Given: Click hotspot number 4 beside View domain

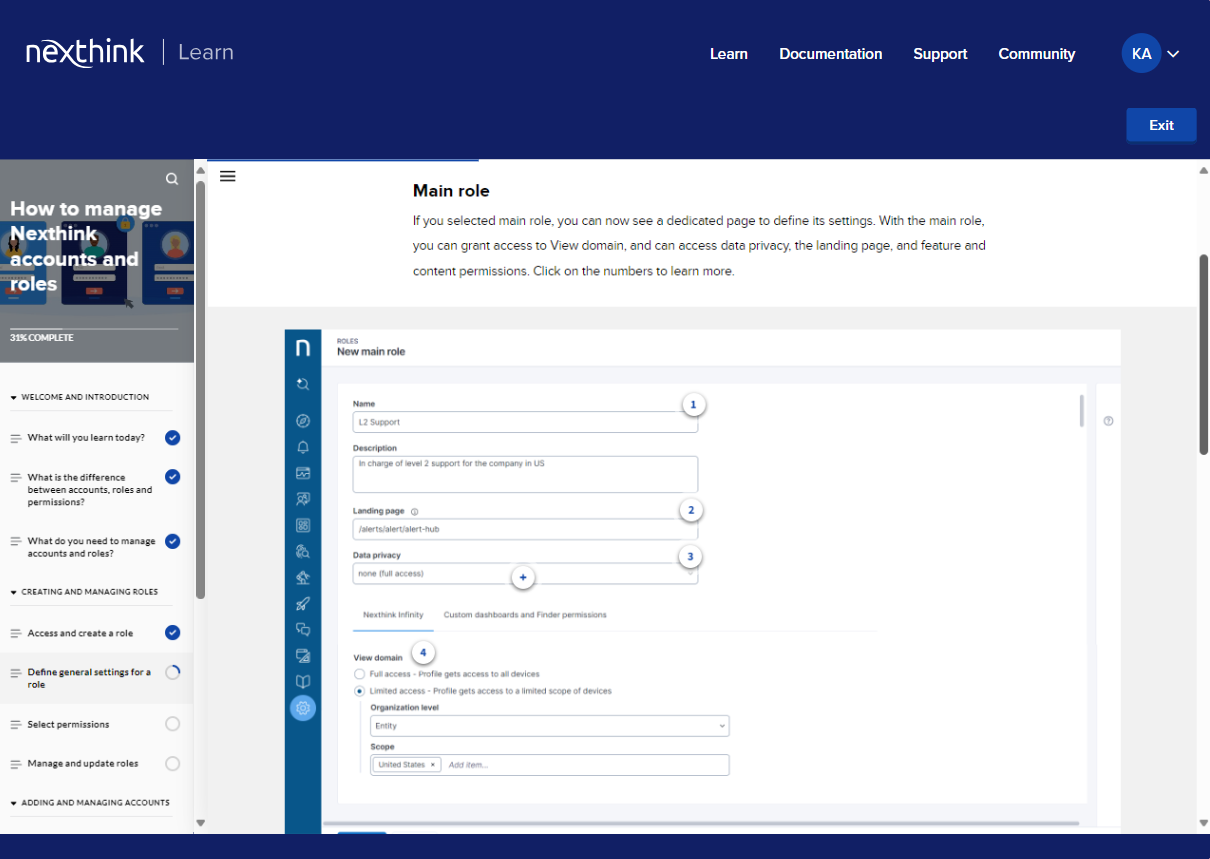Looking at the screenshot, I should (x=423, y=653).
